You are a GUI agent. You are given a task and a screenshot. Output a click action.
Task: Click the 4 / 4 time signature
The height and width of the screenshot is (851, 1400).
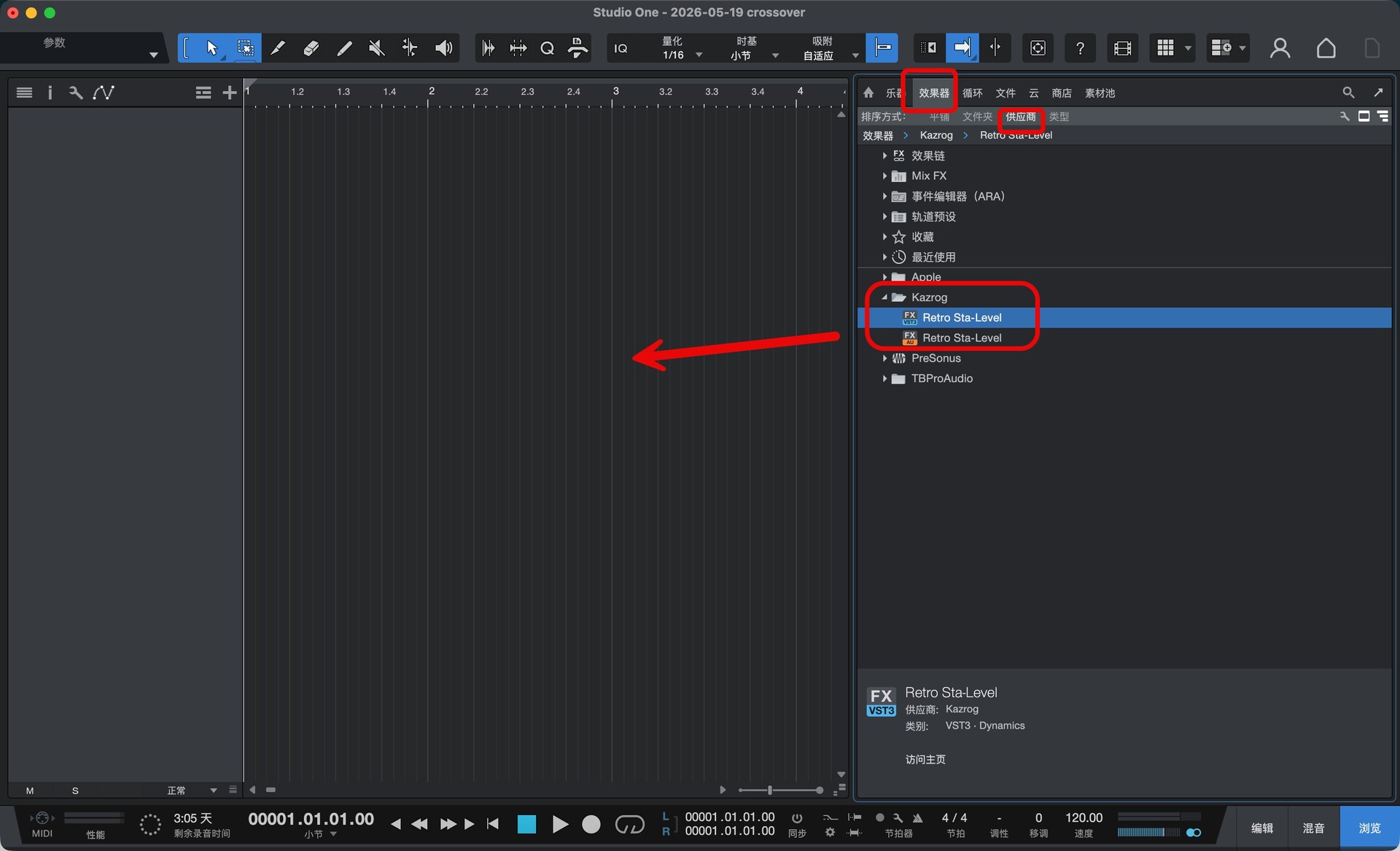(954, 817)
